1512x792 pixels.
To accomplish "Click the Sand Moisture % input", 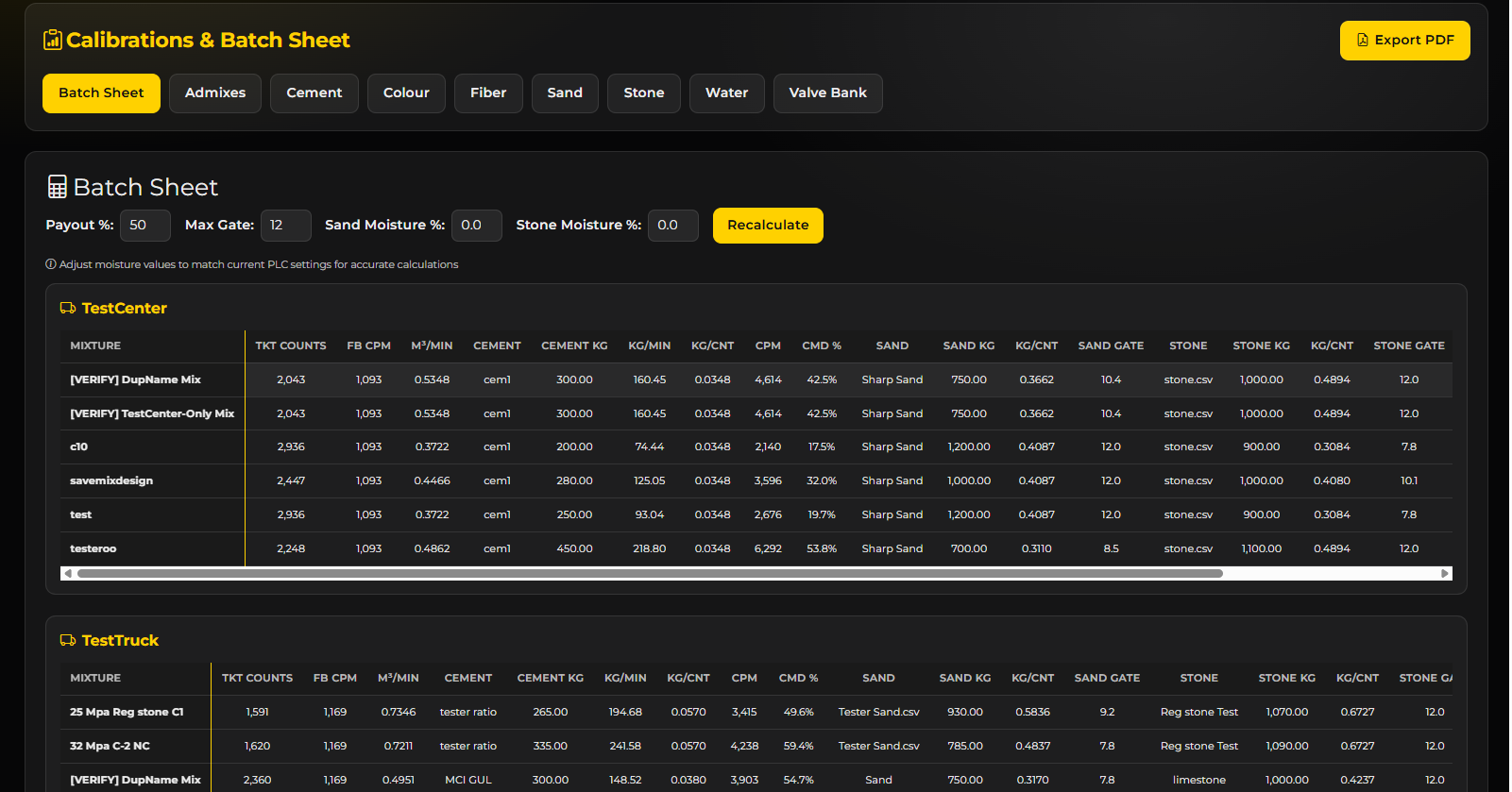I will pyautogui.click(x=477, y=226).
